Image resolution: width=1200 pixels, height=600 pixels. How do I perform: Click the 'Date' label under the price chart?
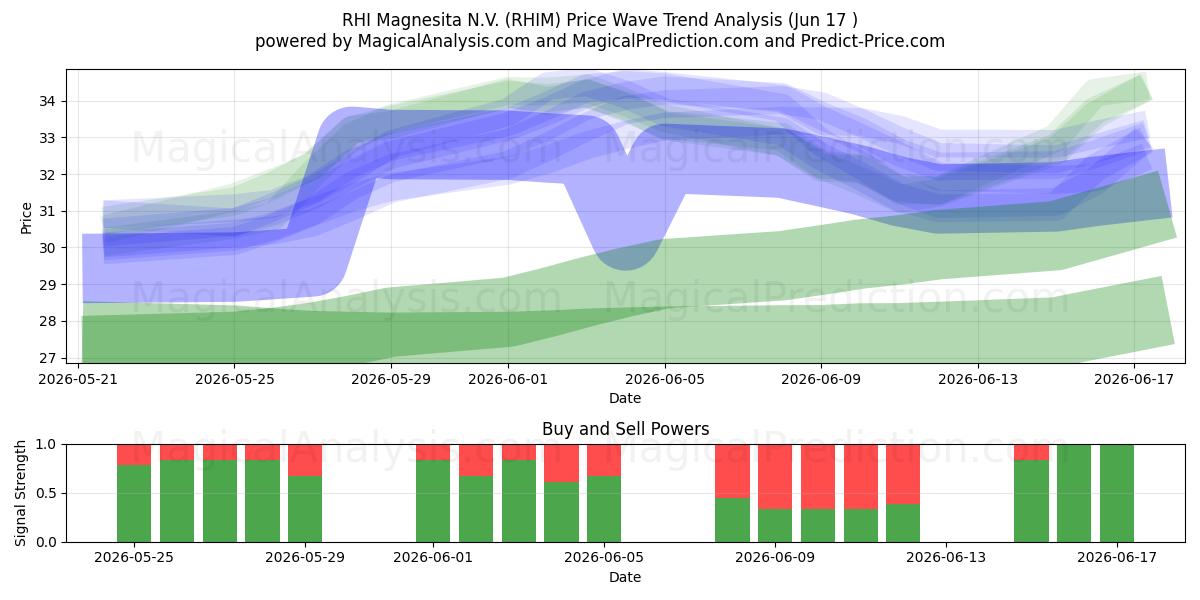pos(625,398)
